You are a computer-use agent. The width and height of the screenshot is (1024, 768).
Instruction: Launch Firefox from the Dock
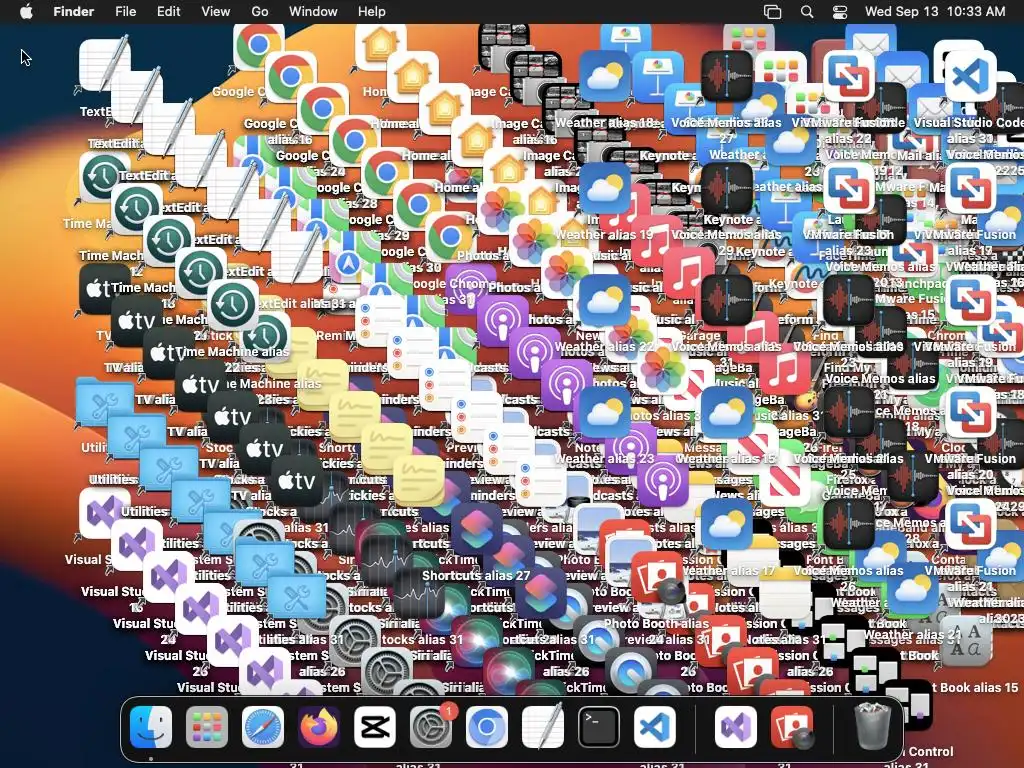click(x=319, y=727)
